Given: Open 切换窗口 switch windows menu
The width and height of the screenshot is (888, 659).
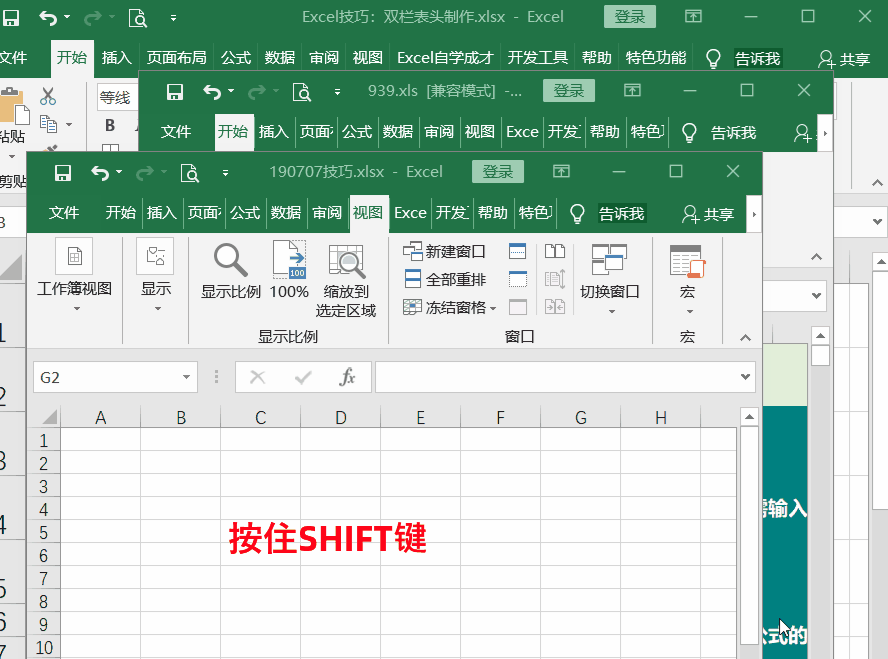Looking at the screenshot, I should 610,279.
